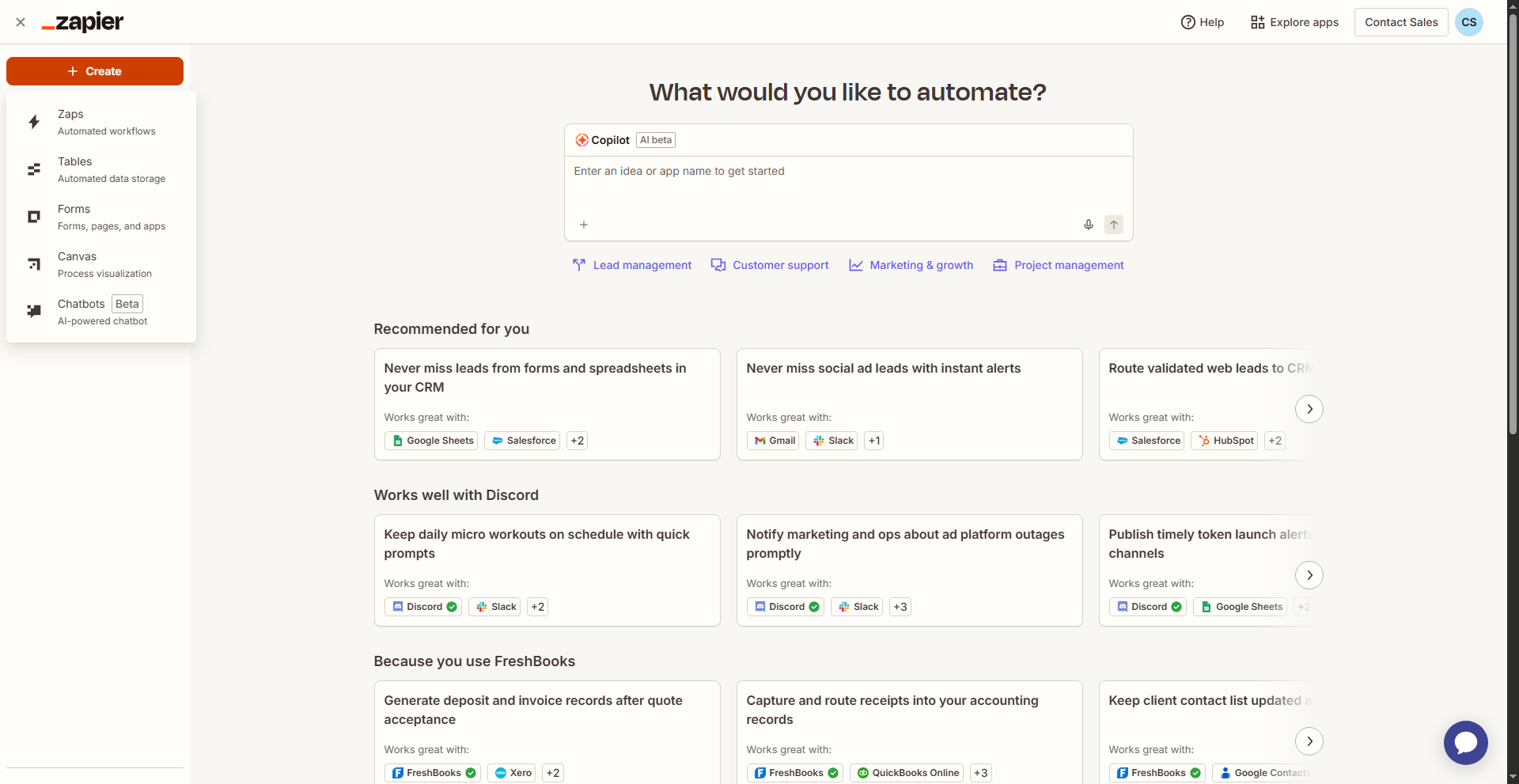
Task: Show next Recommended for you cards
Action: (1309, 409)
